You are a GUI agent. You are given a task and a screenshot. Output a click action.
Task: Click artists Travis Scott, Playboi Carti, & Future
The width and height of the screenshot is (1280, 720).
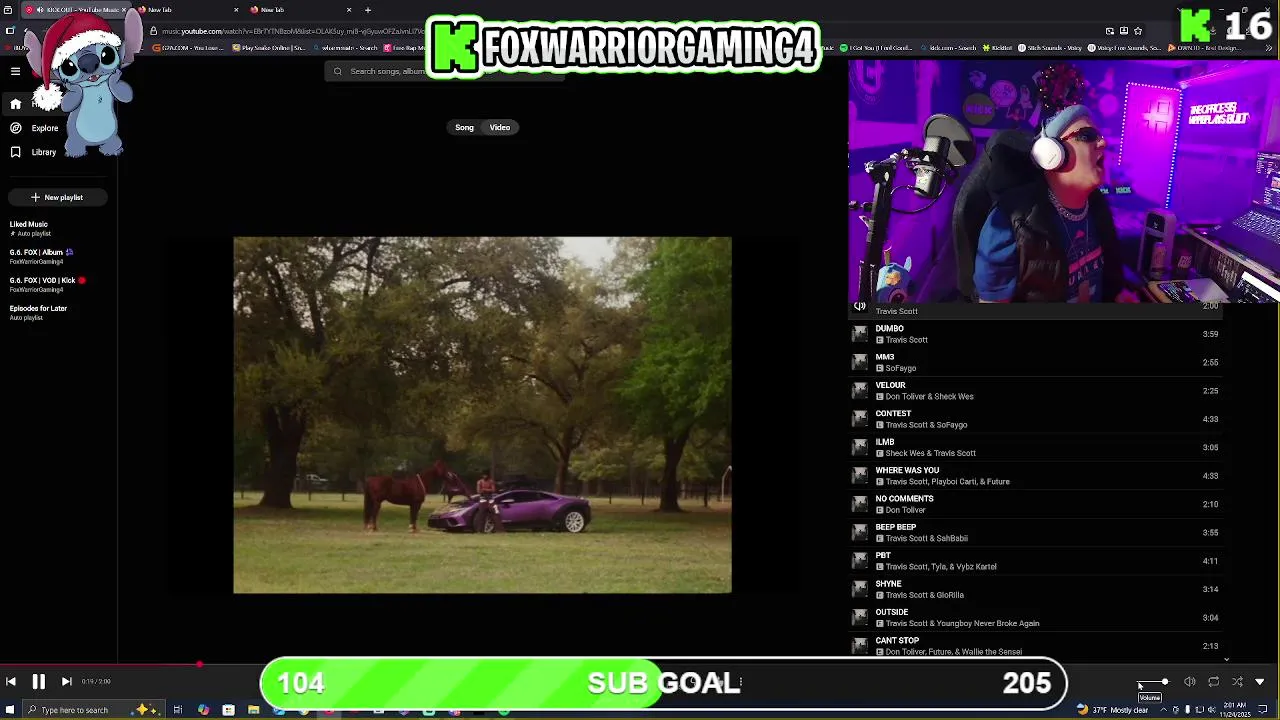pyautogui.click(x=948, y=482)
